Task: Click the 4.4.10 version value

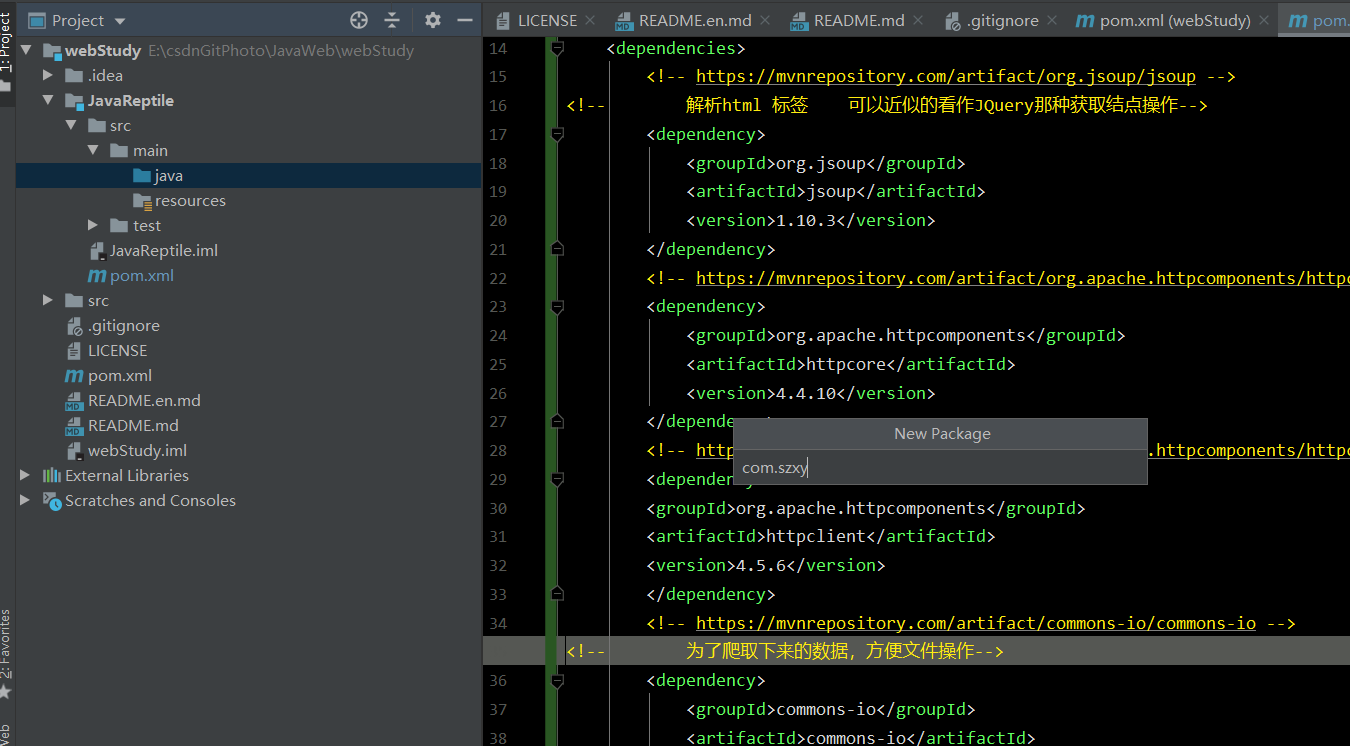Action: coord(806,394)
